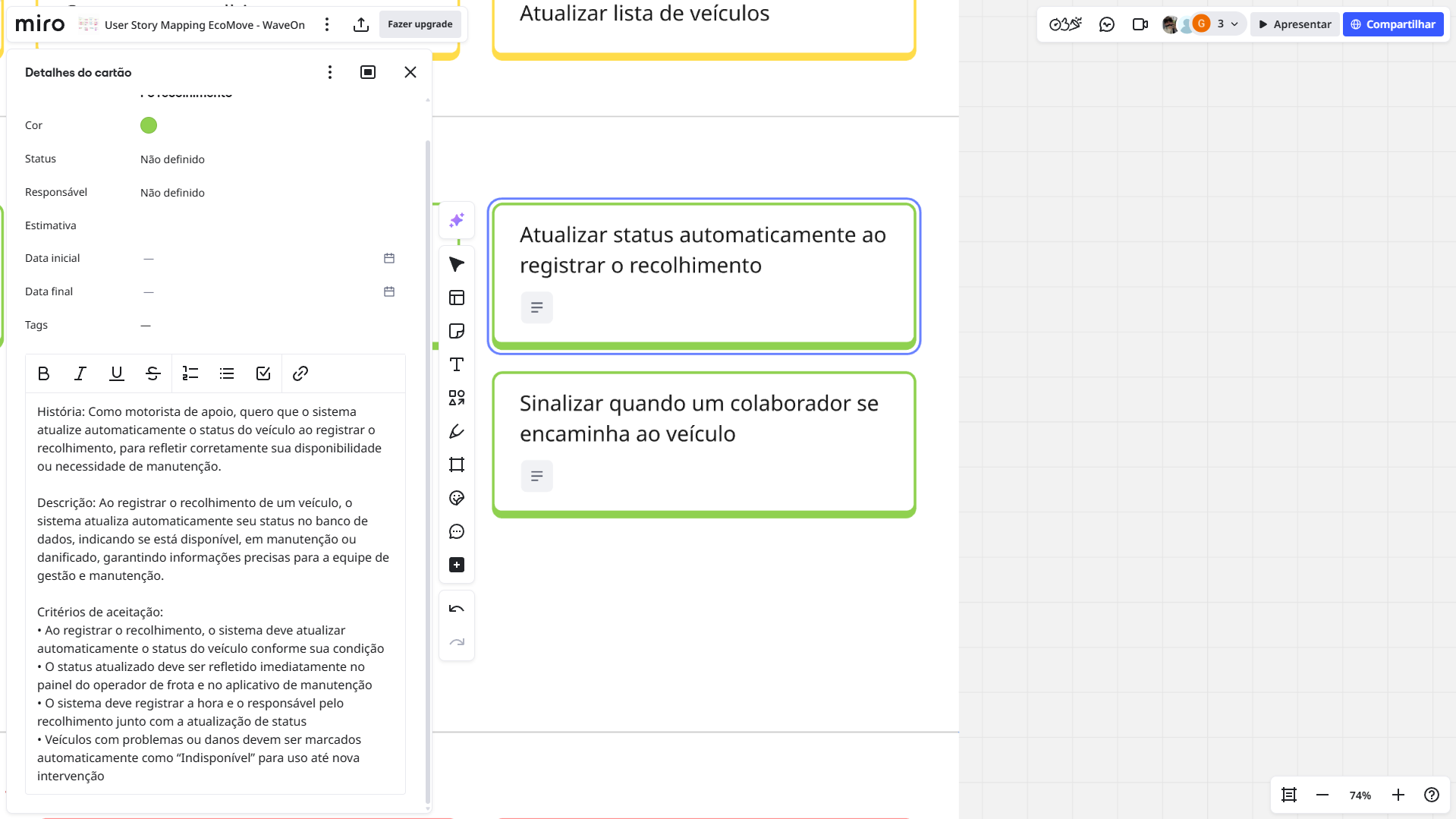Open board options menu next to title

click(x=327, y=24)
